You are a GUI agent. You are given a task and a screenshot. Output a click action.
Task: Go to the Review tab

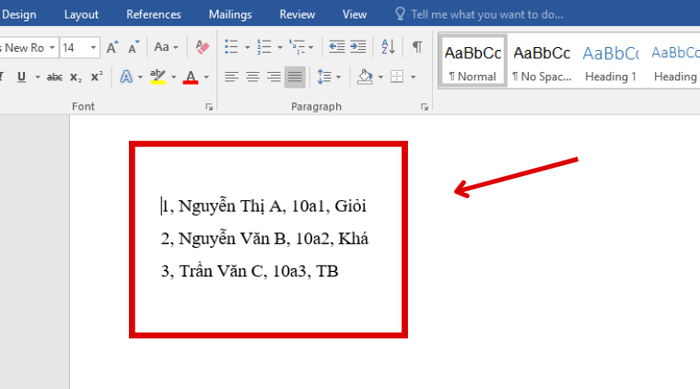[297, 14]
